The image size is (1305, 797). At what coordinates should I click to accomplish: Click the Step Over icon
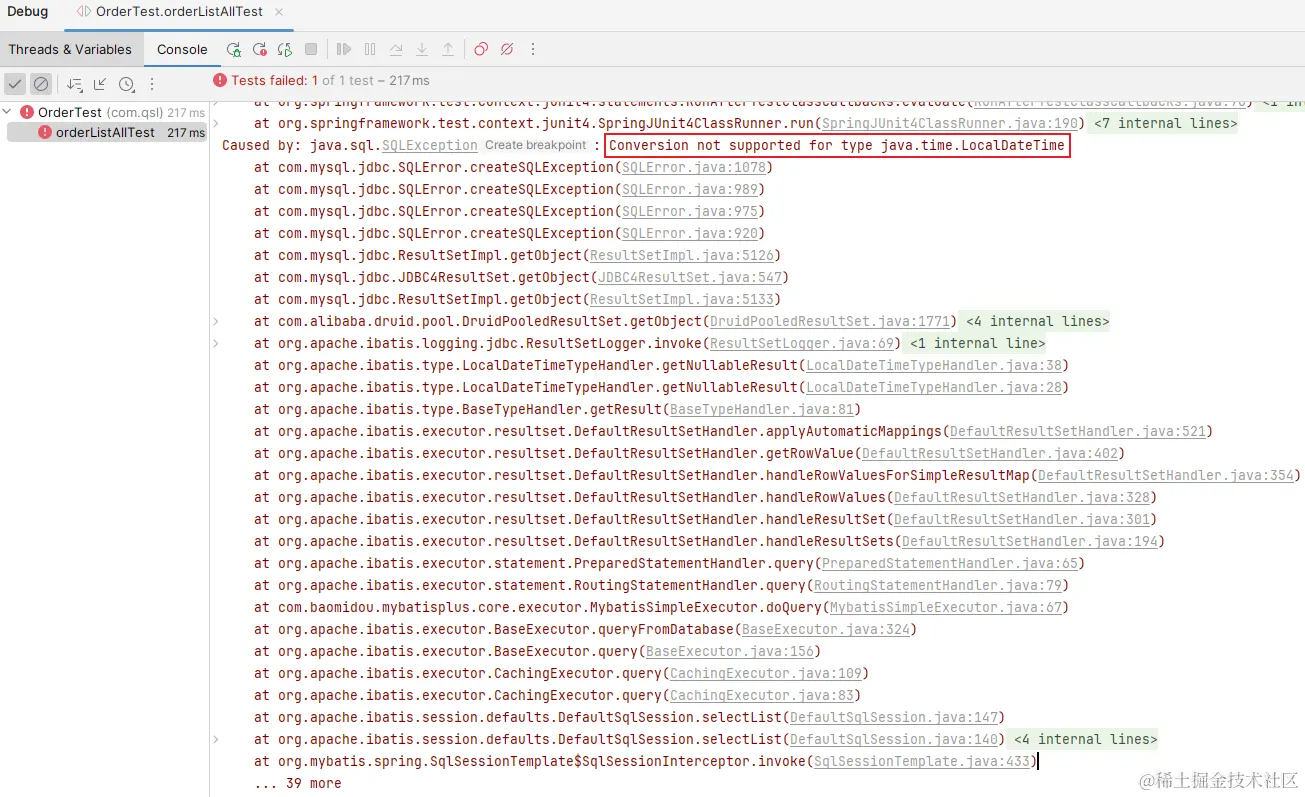click(396, 49)
